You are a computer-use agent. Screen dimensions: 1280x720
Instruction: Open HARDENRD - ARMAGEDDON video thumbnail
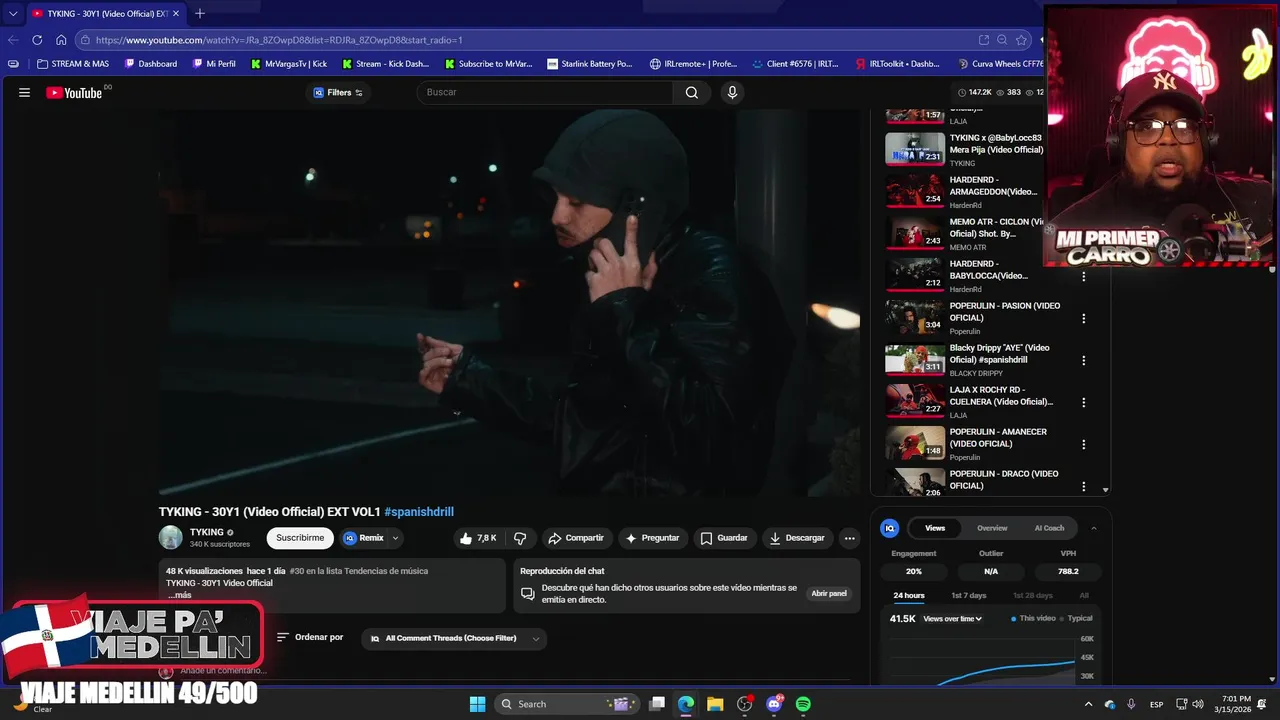point(915,190)
